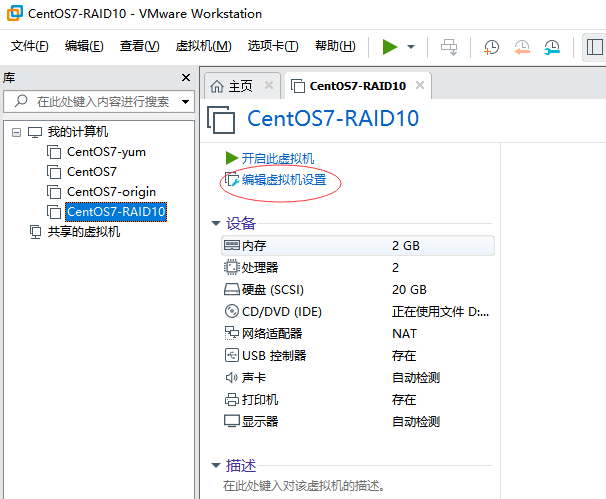Image resolution: width=606 pixels, height=499 pixels.
Task: Select the CentOS7-yum virtual machine
Action: click(106, 152)
